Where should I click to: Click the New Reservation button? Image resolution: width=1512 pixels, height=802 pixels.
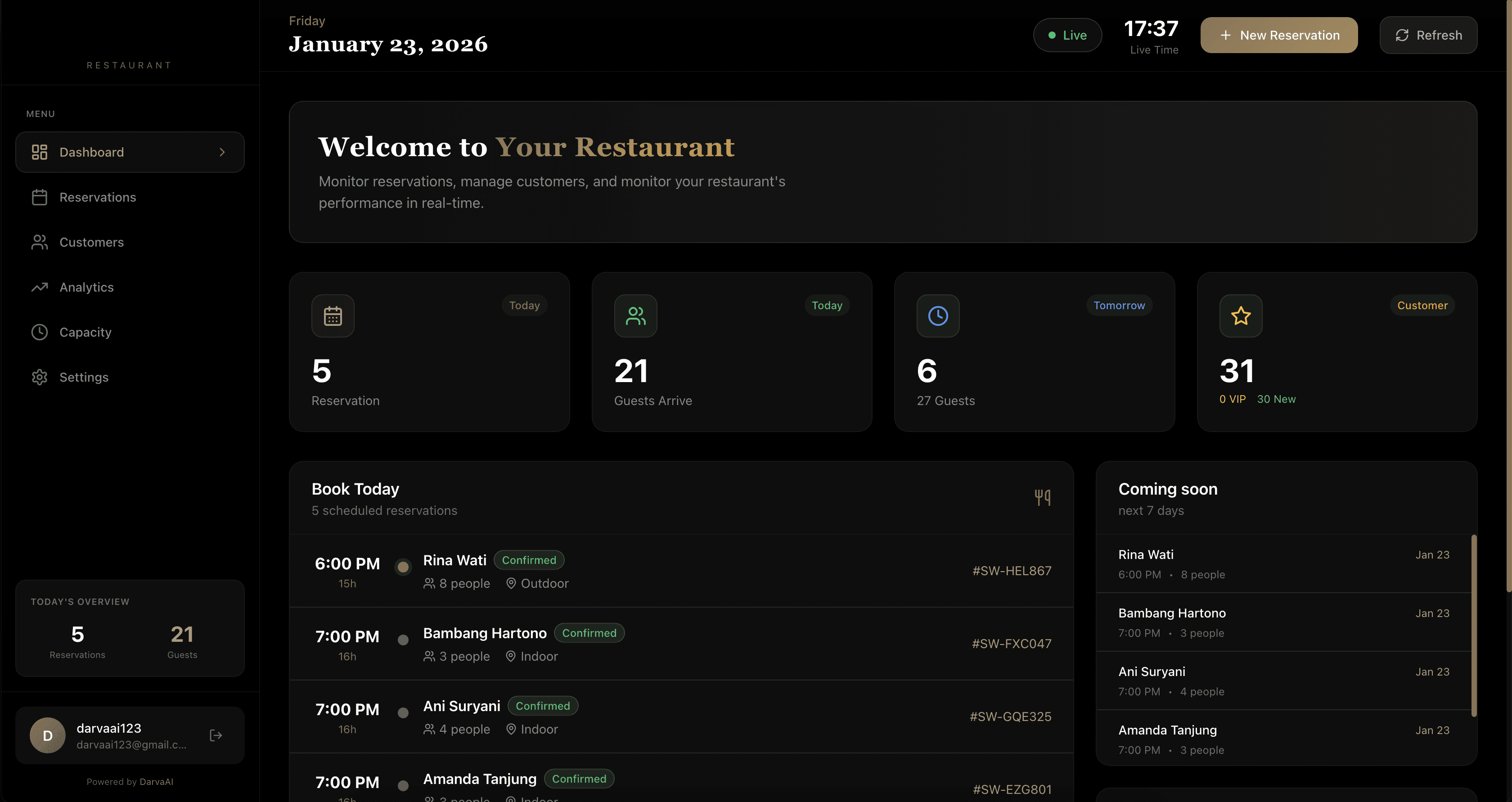pos(1279,35)
